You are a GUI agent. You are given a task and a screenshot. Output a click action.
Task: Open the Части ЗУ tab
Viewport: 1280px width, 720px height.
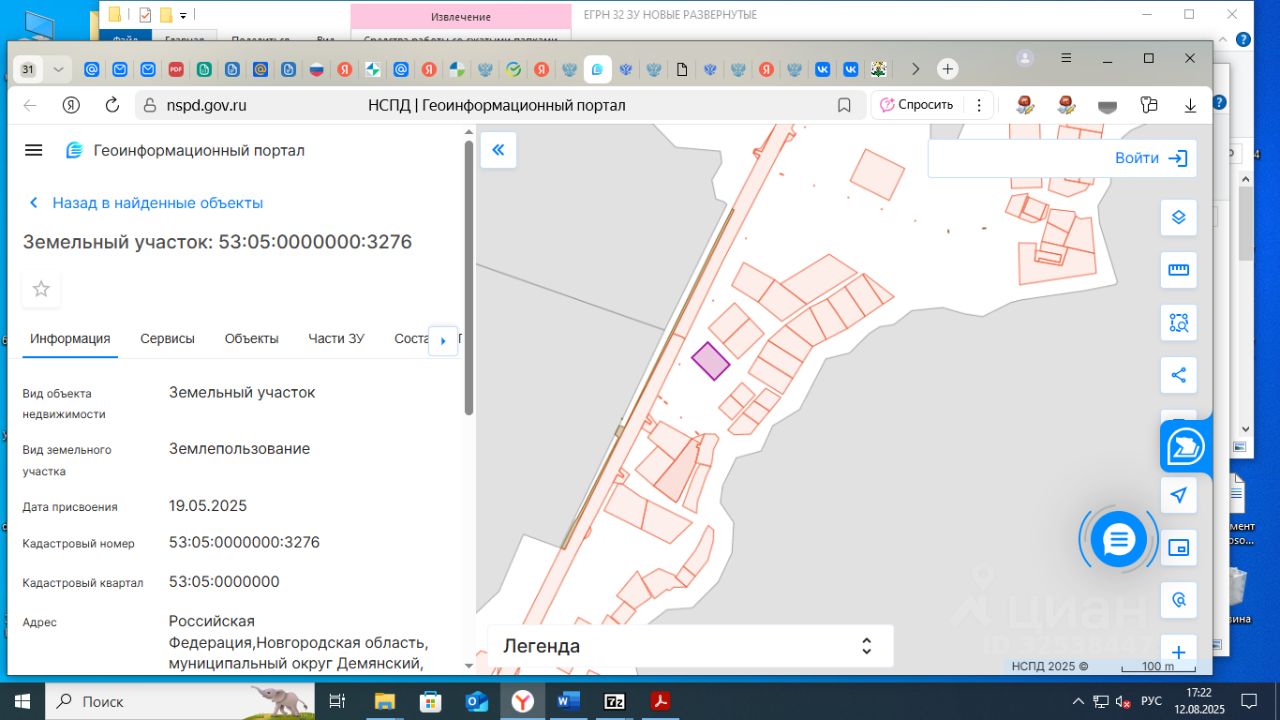336,339
